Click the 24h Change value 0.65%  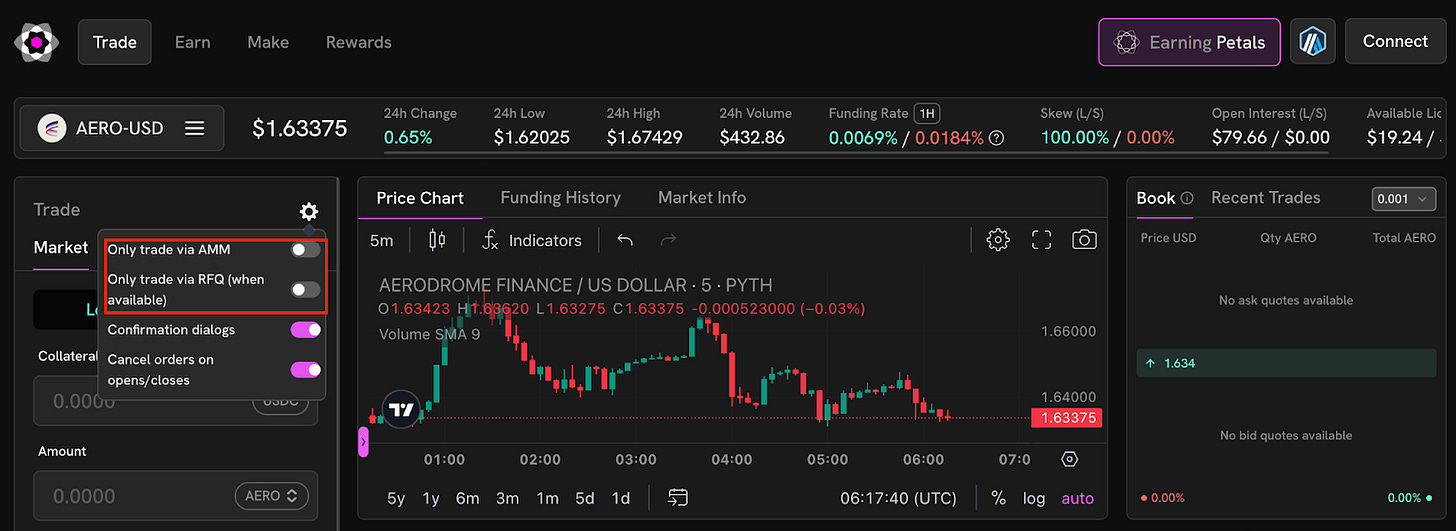(x=408, y=137)
